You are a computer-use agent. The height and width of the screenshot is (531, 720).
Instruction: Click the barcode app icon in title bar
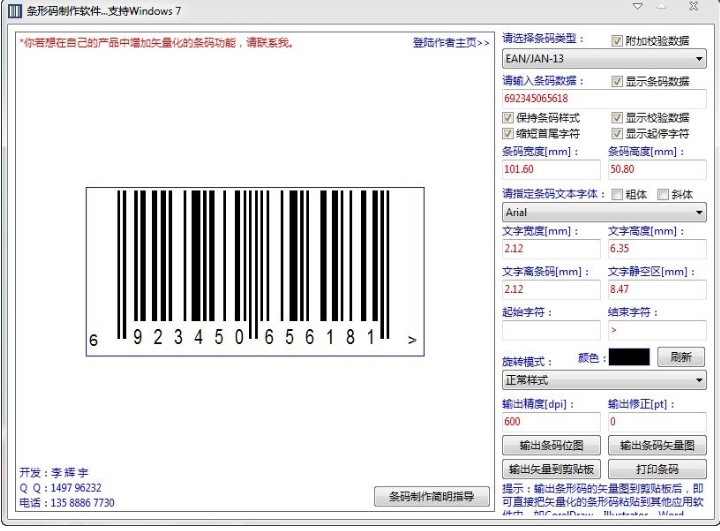15,11
